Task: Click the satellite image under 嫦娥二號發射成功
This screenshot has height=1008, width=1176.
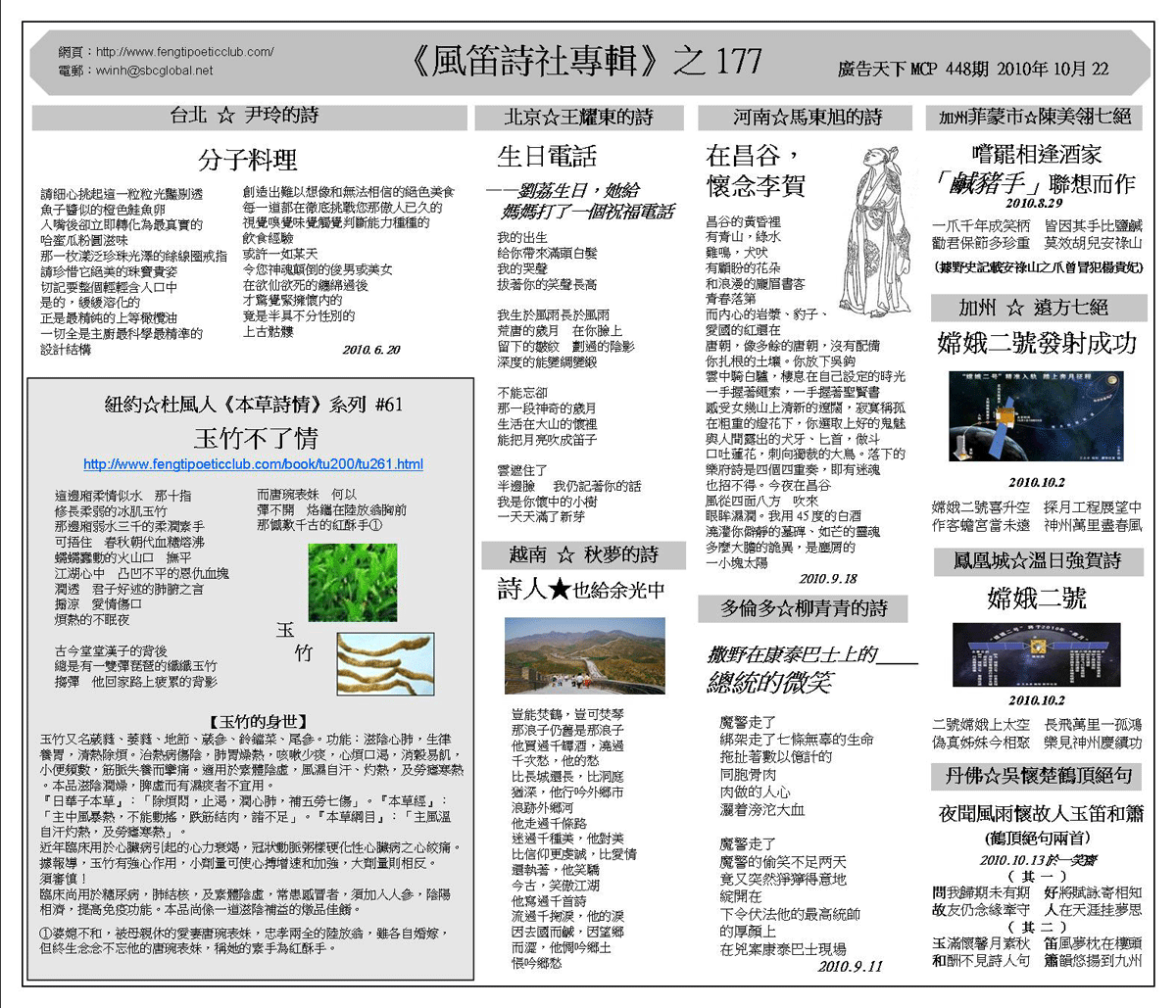Action: [1036, 416]
